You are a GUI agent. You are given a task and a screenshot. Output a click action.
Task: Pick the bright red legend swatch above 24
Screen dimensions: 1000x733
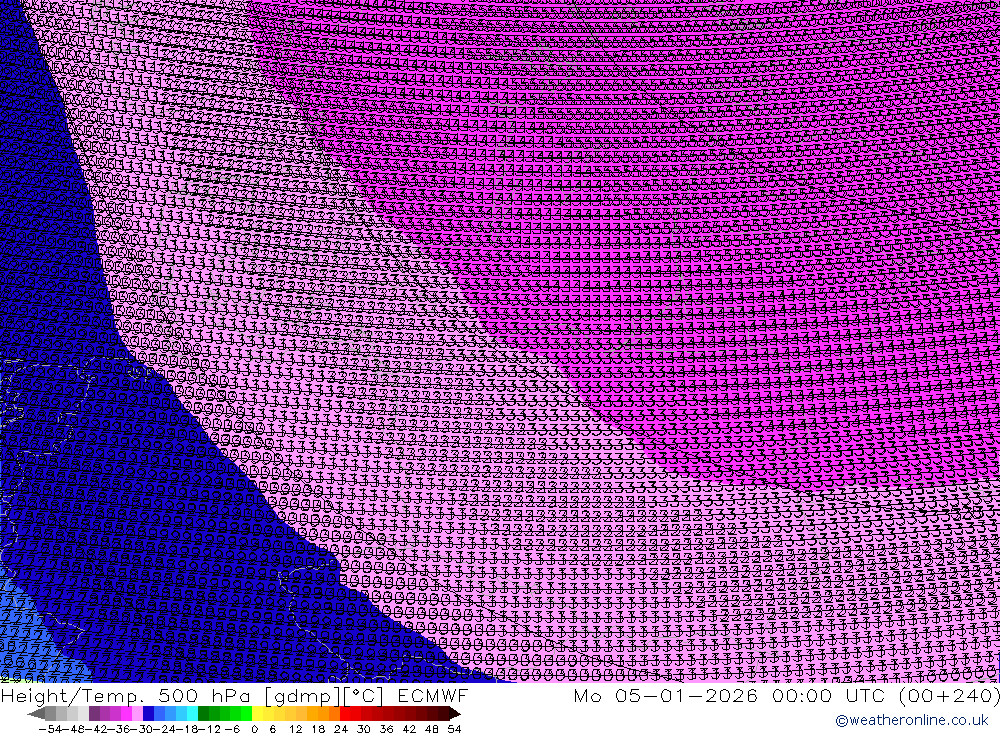point(345,714)
